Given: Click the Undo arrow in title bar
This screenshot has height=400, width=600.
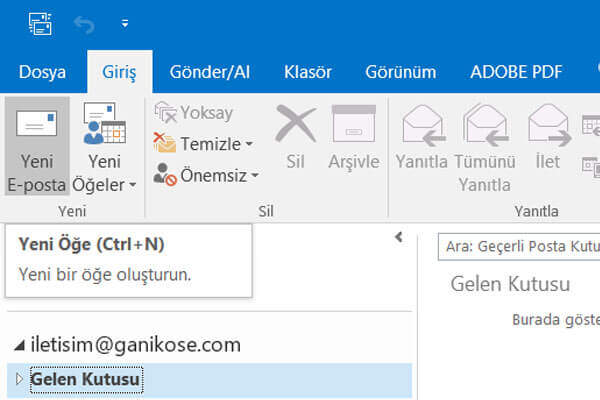Looking at the screenshot, I should (x=84, y=25).
